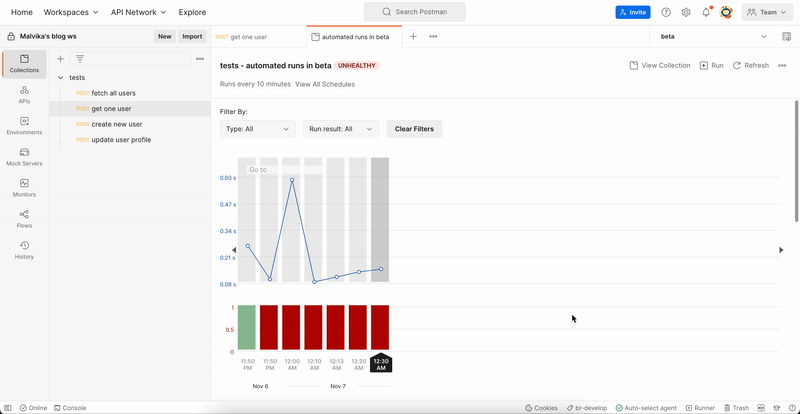Image resolution: width=800 pixels, height=414 pixels.
Task: Click the collections search filter field
Action: pyautogui.click(x=130, y=59)
